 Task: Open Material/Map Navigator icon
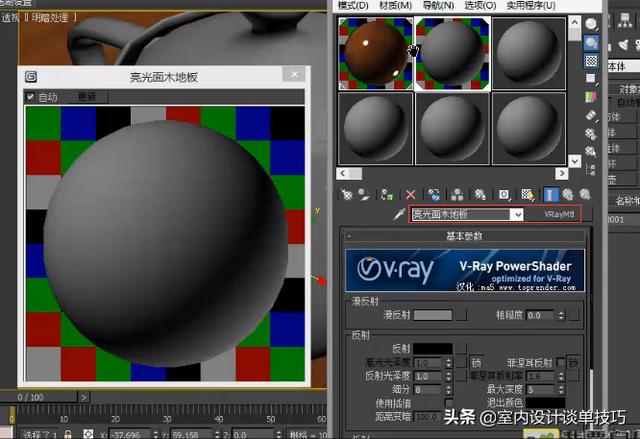(591, 169)
